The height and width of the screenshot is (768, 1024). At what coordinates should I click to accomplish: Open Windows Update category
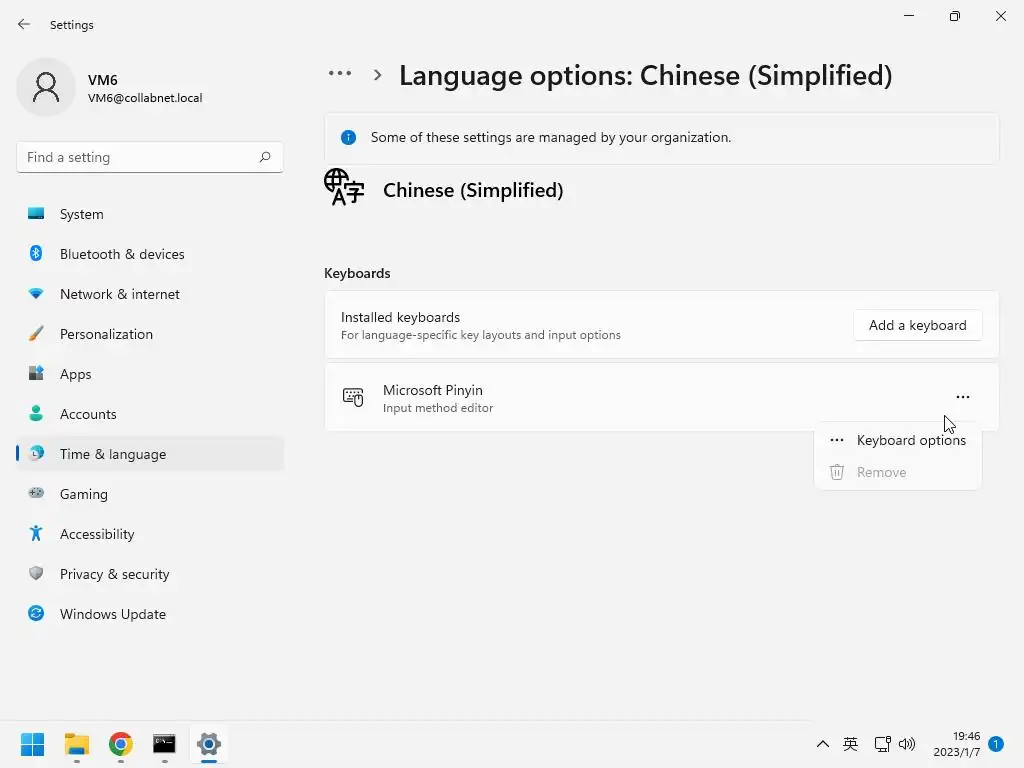point(150,614)
